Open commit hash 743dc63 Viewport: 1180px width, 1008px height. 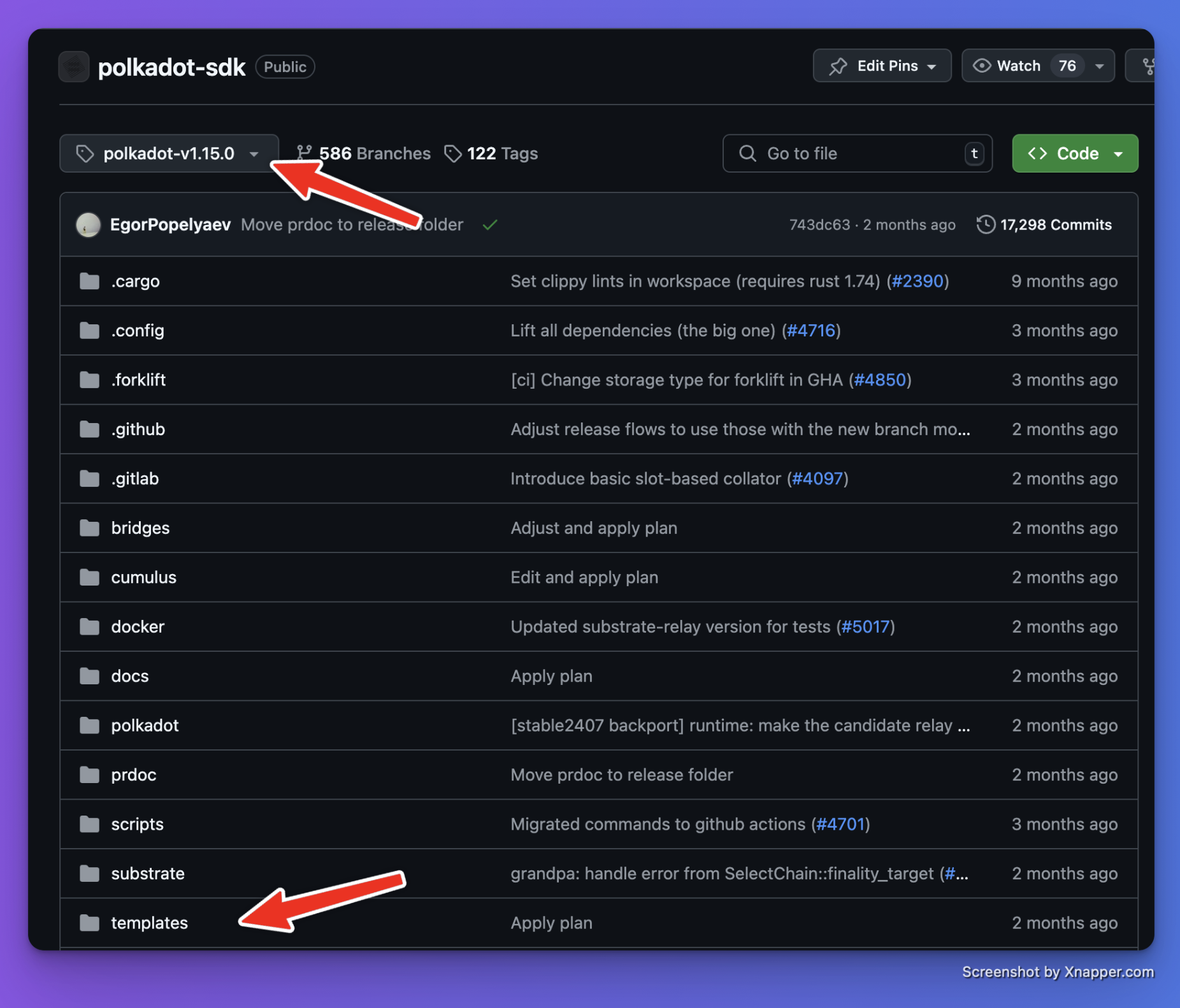tap(819, 225)
